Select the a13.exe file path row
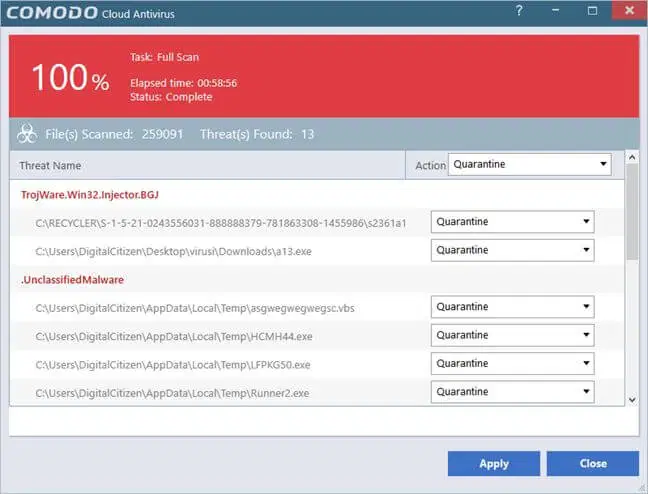This screenshot has height=494, width=648. (x=173, y=251)
